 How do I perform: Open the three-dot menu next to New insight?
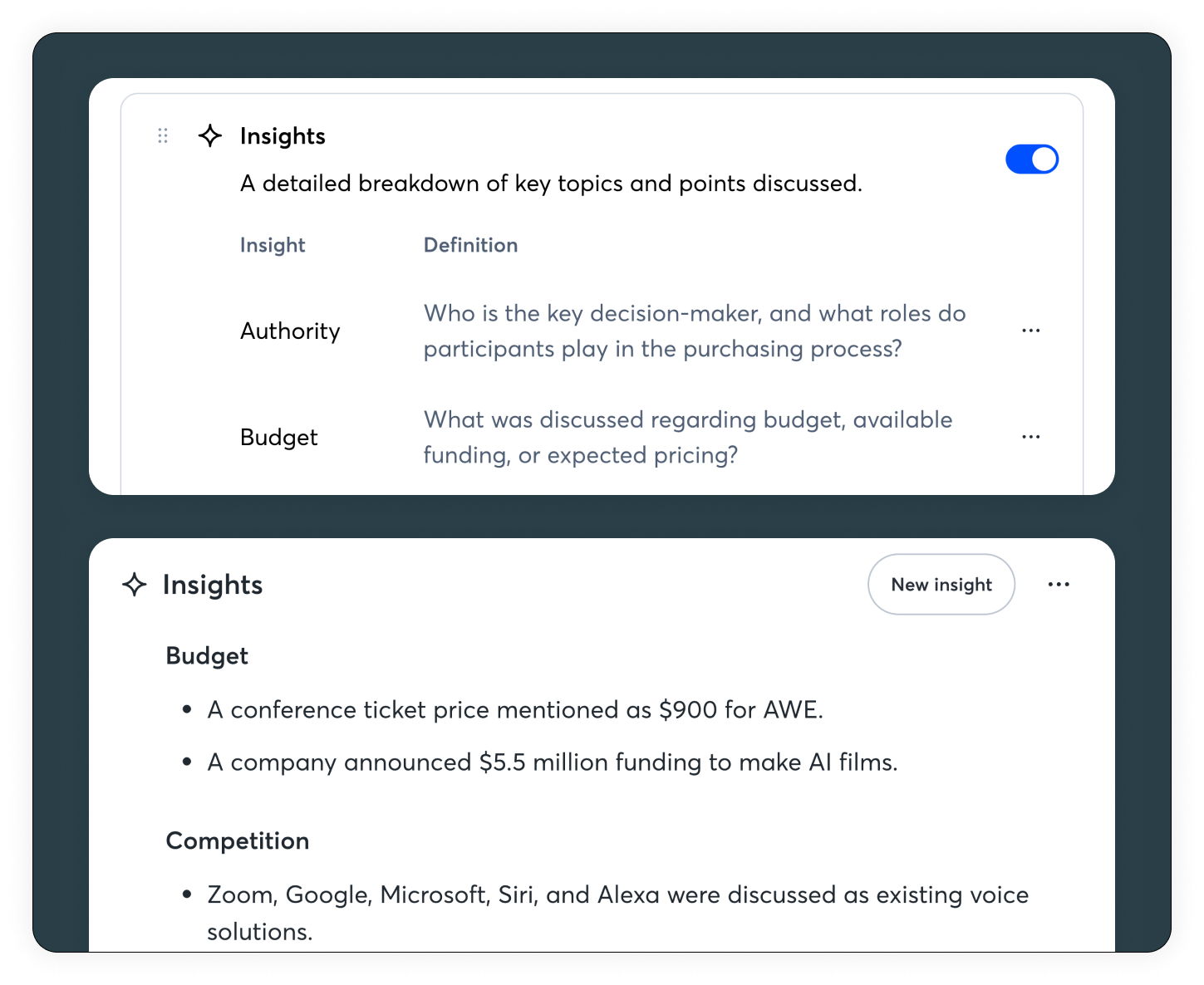coord(1059,585)
